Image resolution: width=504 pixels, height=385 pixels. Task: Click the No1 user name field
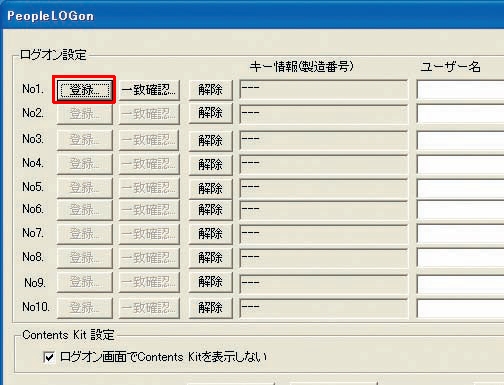pos(460,89)
